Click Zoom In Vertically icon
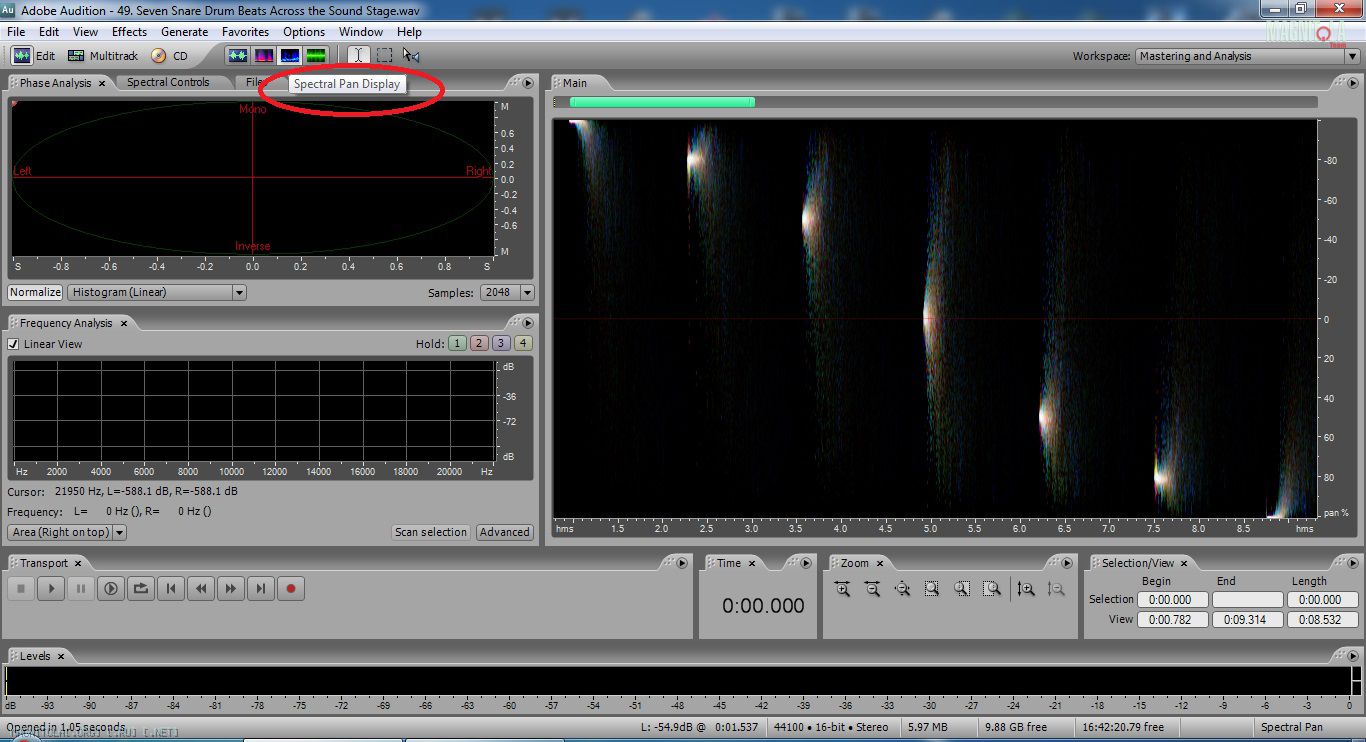This screenshot has width=1366, height=742. 1026,589
